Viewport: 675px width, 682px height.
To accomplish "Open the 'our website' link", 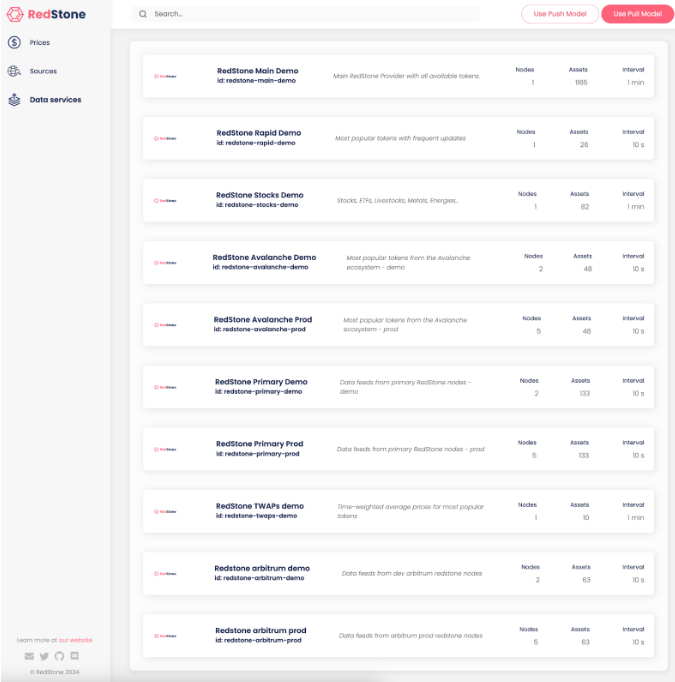I will click(75, 640).
